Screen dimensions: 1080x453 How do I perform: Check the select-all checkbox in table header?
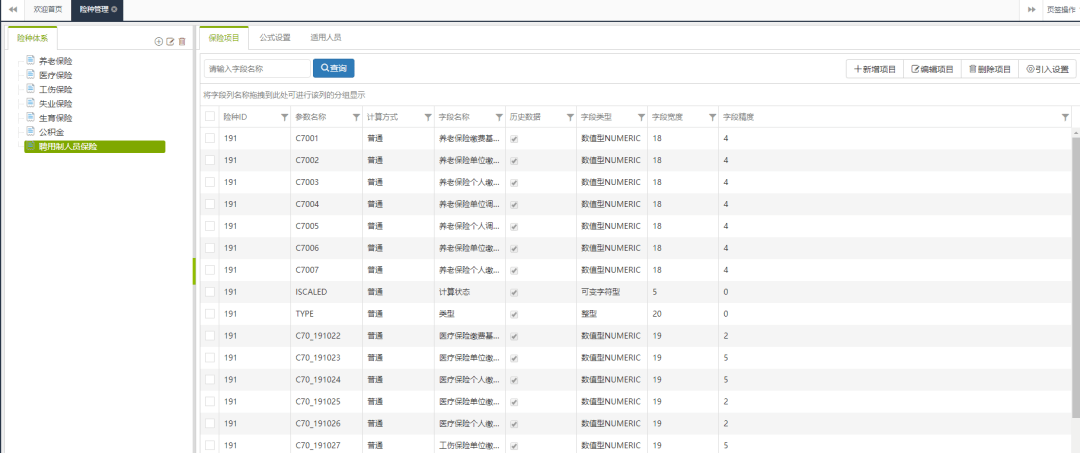(210, 117)
